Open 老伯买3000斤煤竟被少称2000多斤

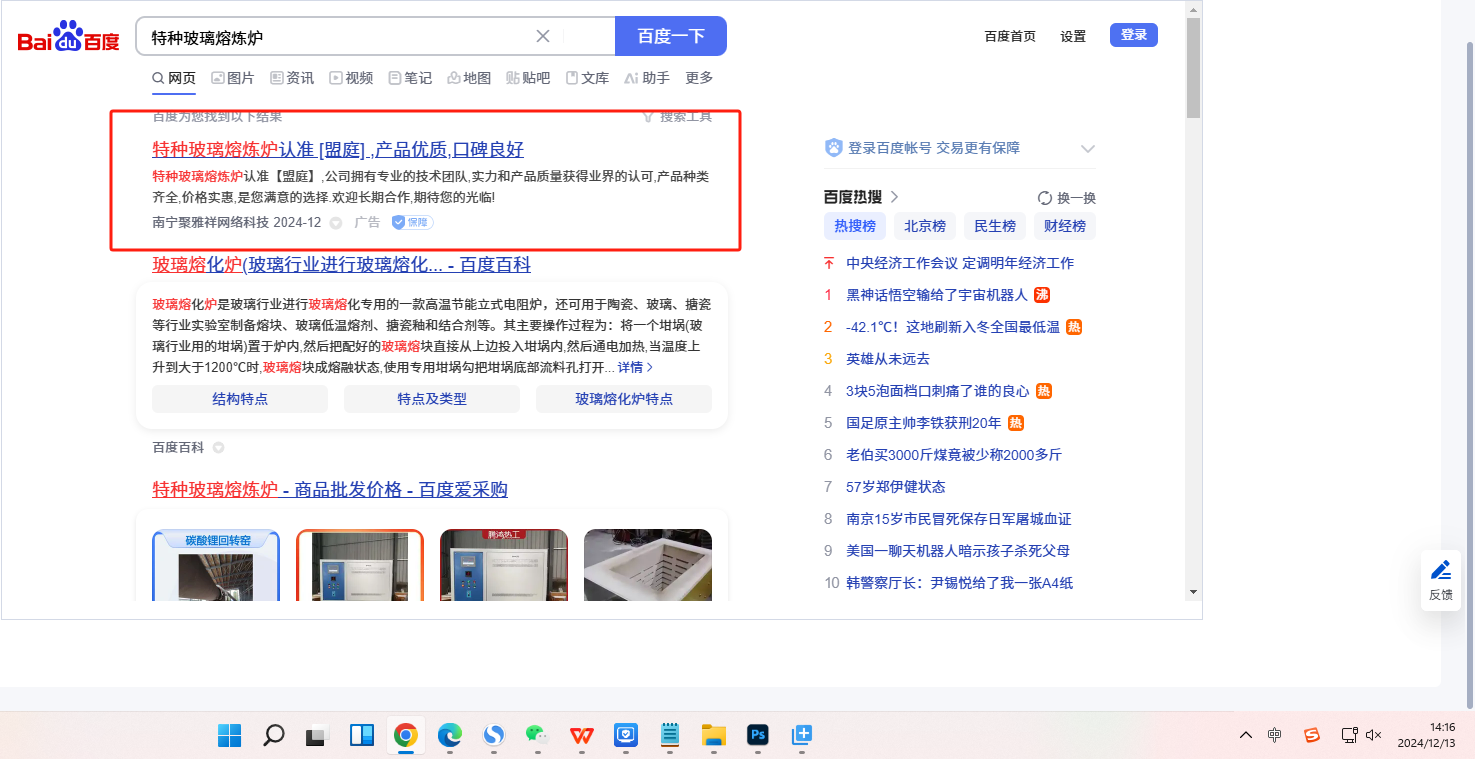tap(954, 455)
